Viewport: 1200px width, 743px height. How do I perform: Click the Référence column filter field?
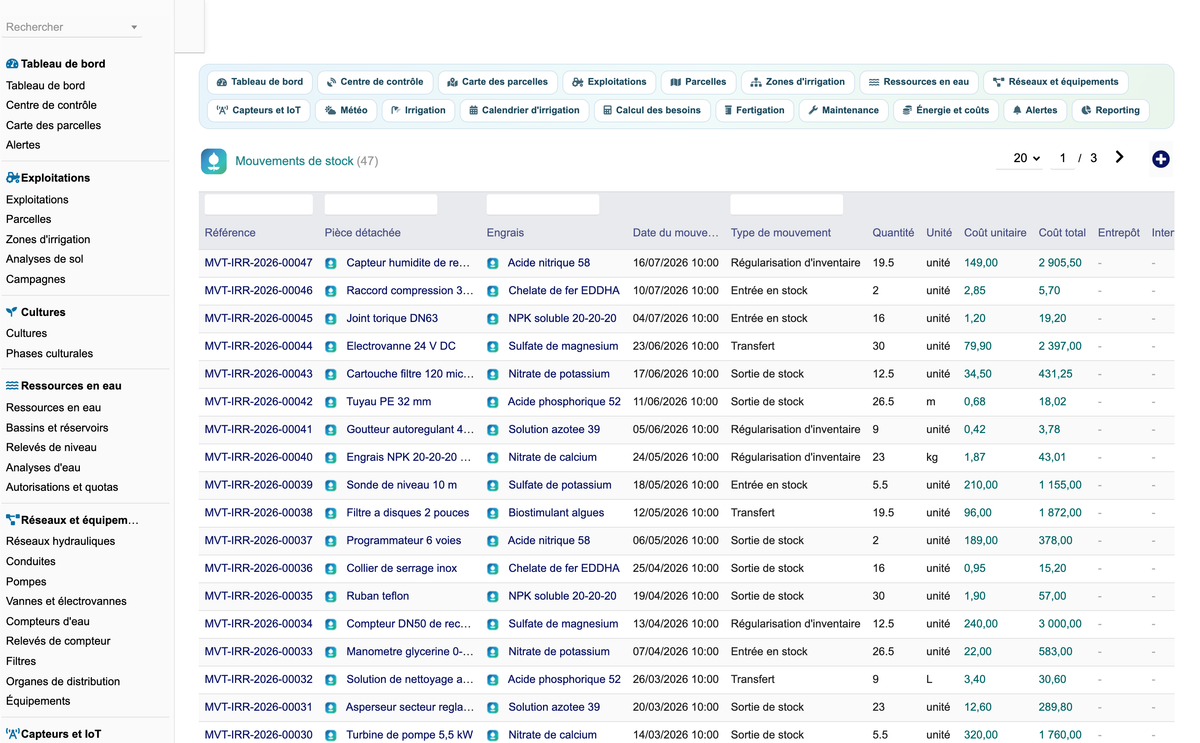click(x=260, y=204)
